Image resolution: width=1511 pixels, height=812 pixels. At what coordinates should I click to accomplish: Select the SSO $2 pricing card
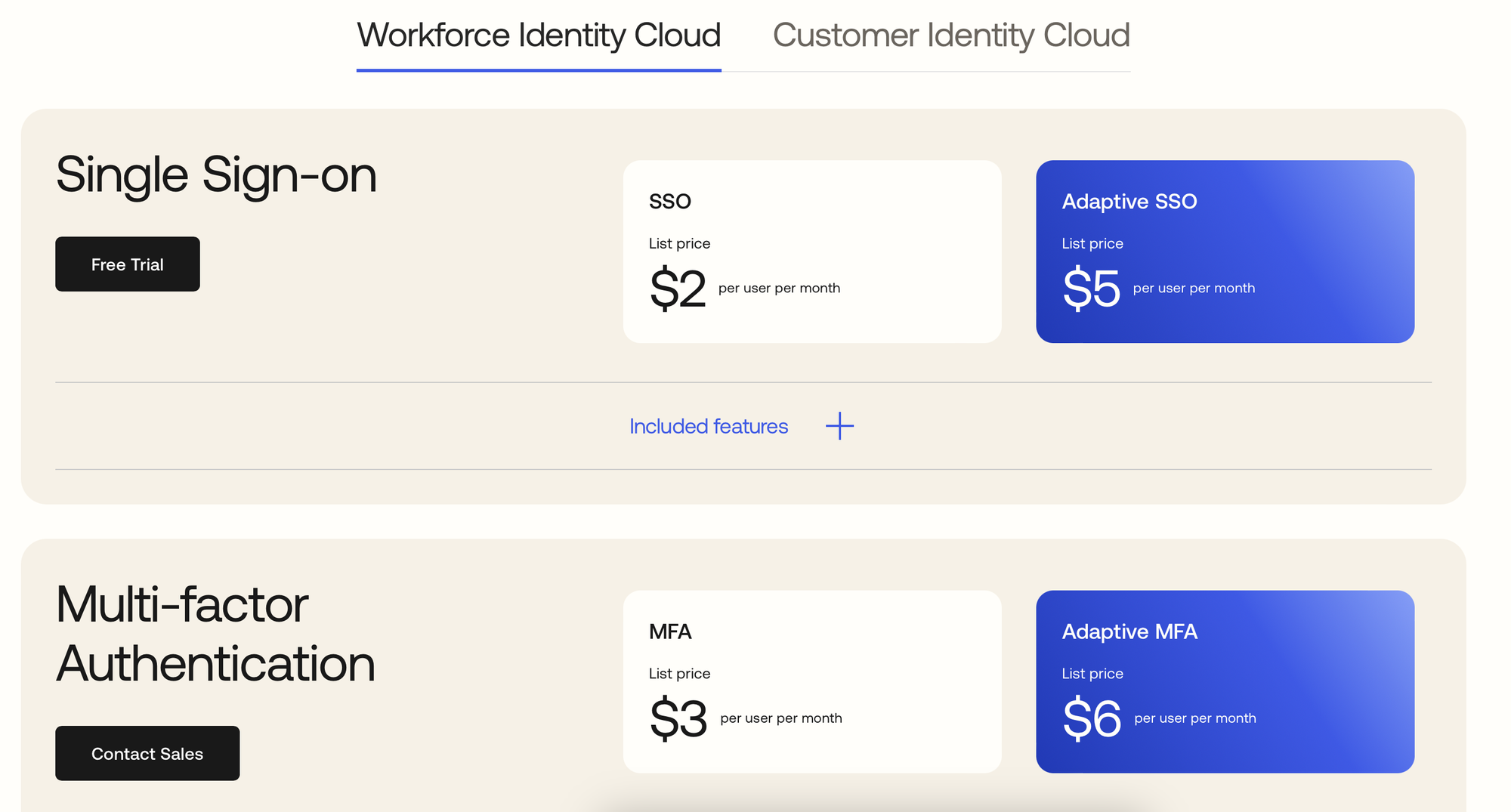[812, 252]
